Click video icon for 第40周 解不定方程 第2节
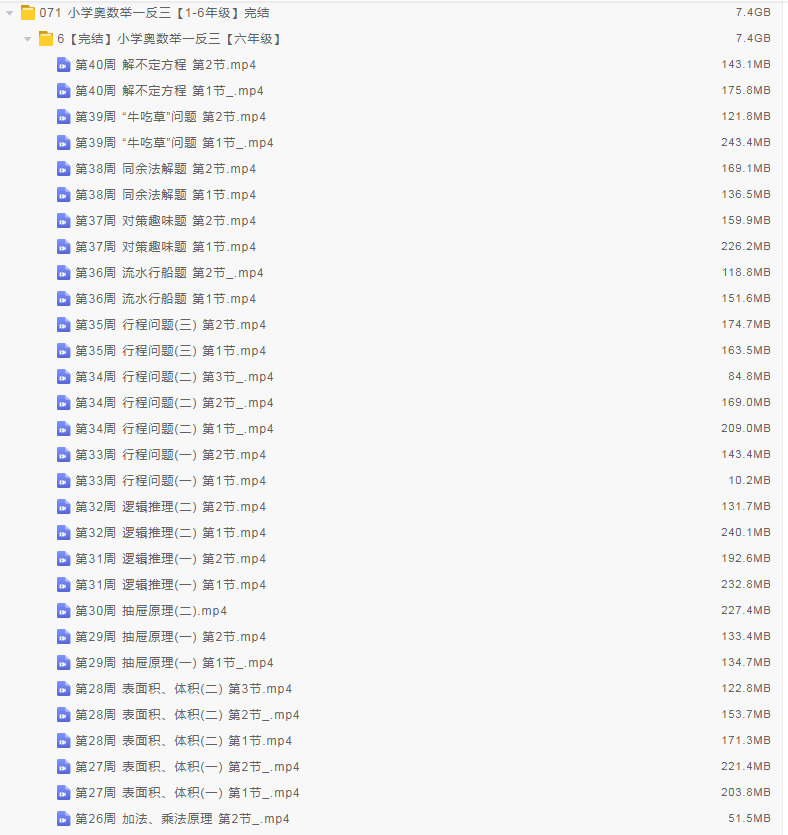Viewport: 788px width, 835px height. point(64,65)
